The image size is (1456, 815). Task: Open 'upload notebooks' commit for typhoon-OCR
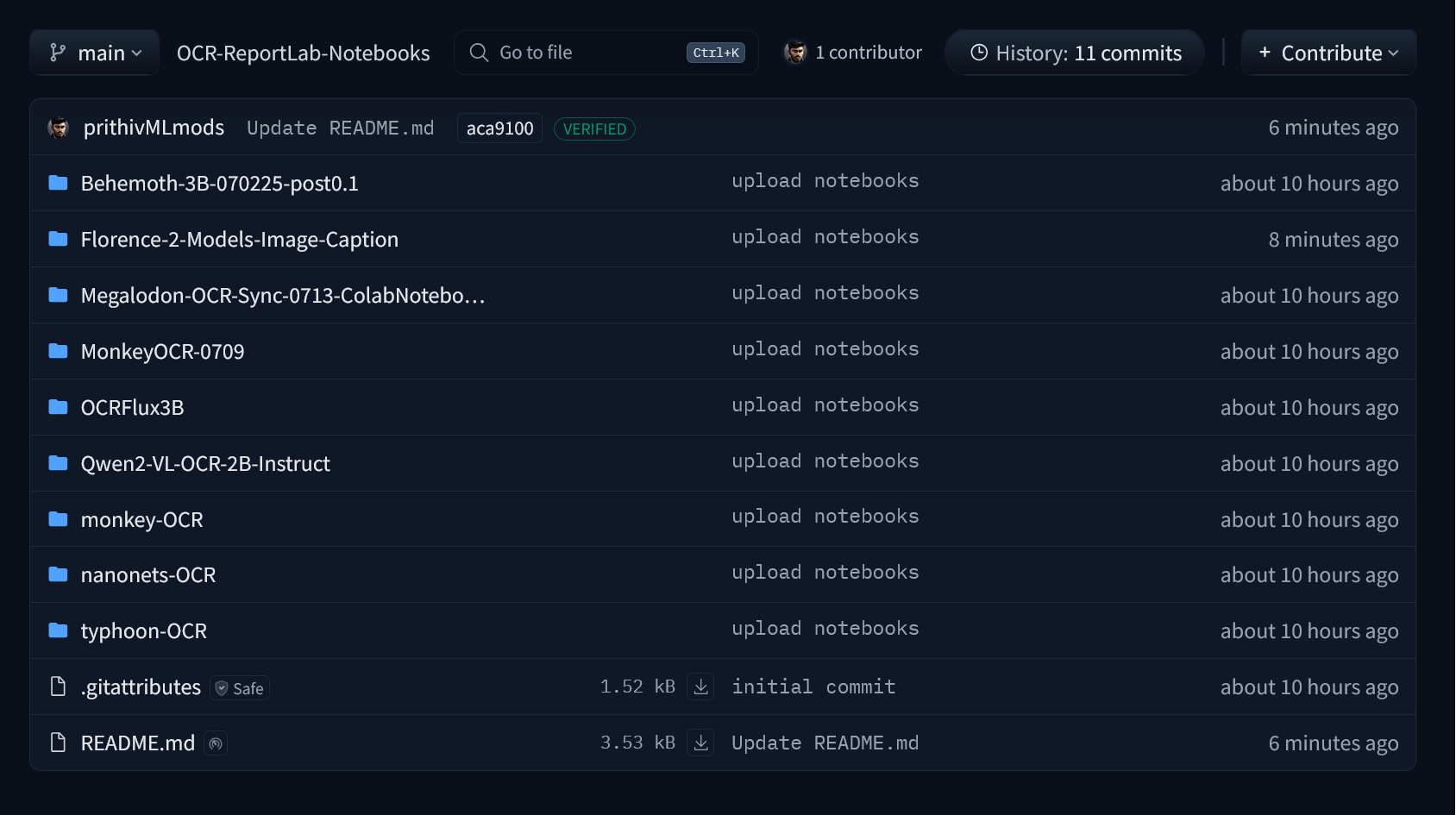click(825, 629)
